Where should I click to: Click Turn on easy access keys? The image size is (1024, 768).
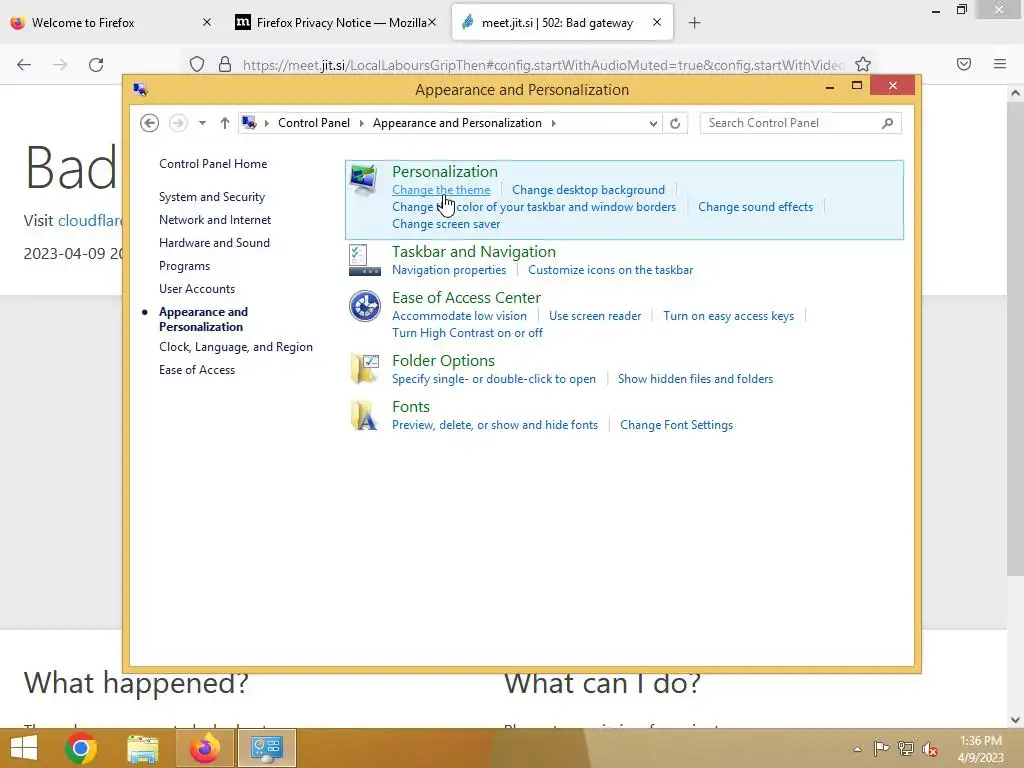pos(729,315)
